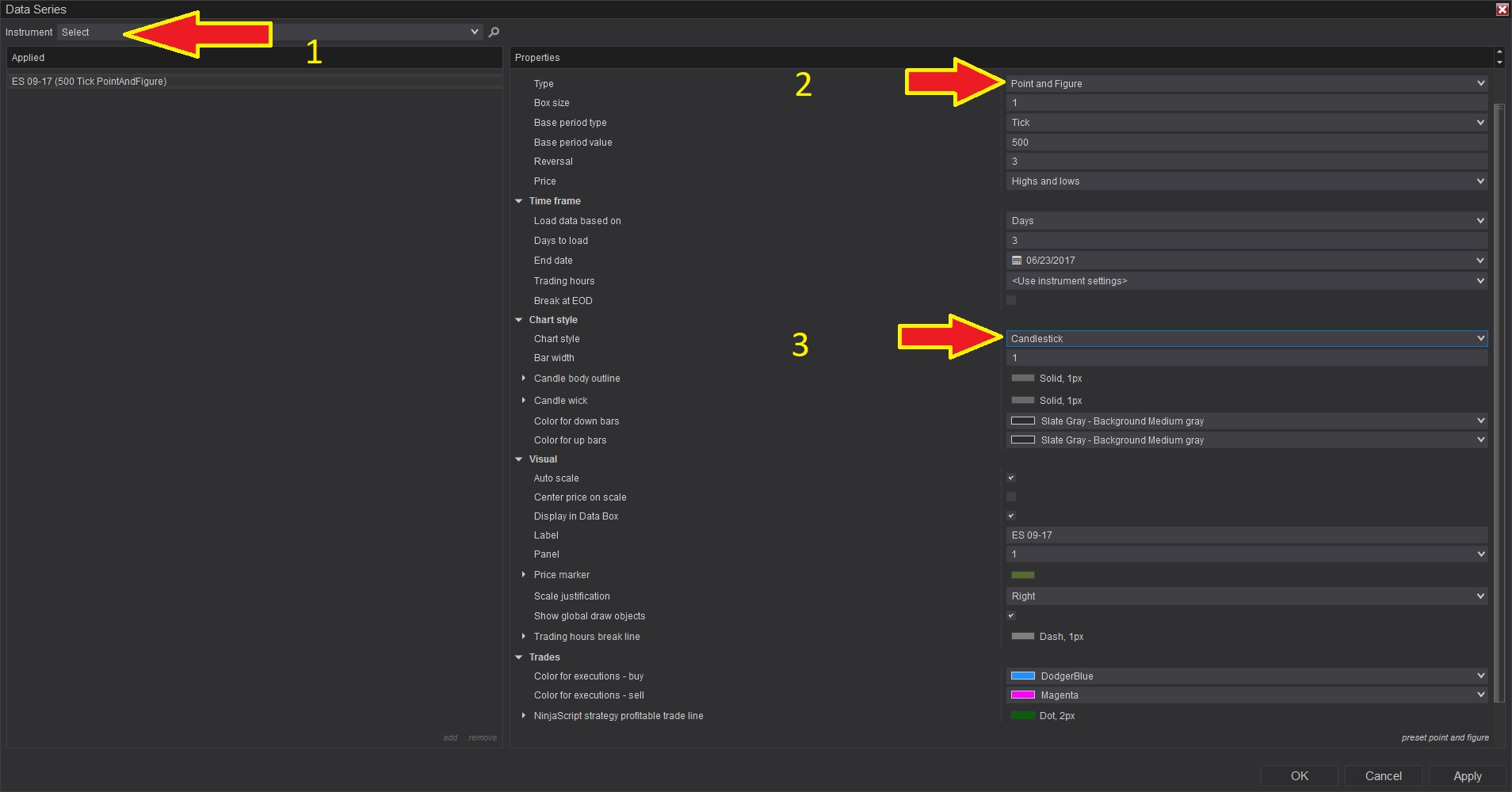The height and width of the screenshot is (792, 1512).
Task: Expand Candle body outline settings
Action: (524, 379)
